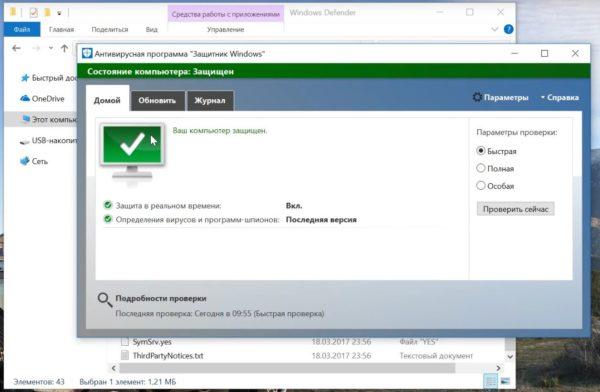Go up one folder level in Explorer
Screen dimensions: 600x392
64,48
